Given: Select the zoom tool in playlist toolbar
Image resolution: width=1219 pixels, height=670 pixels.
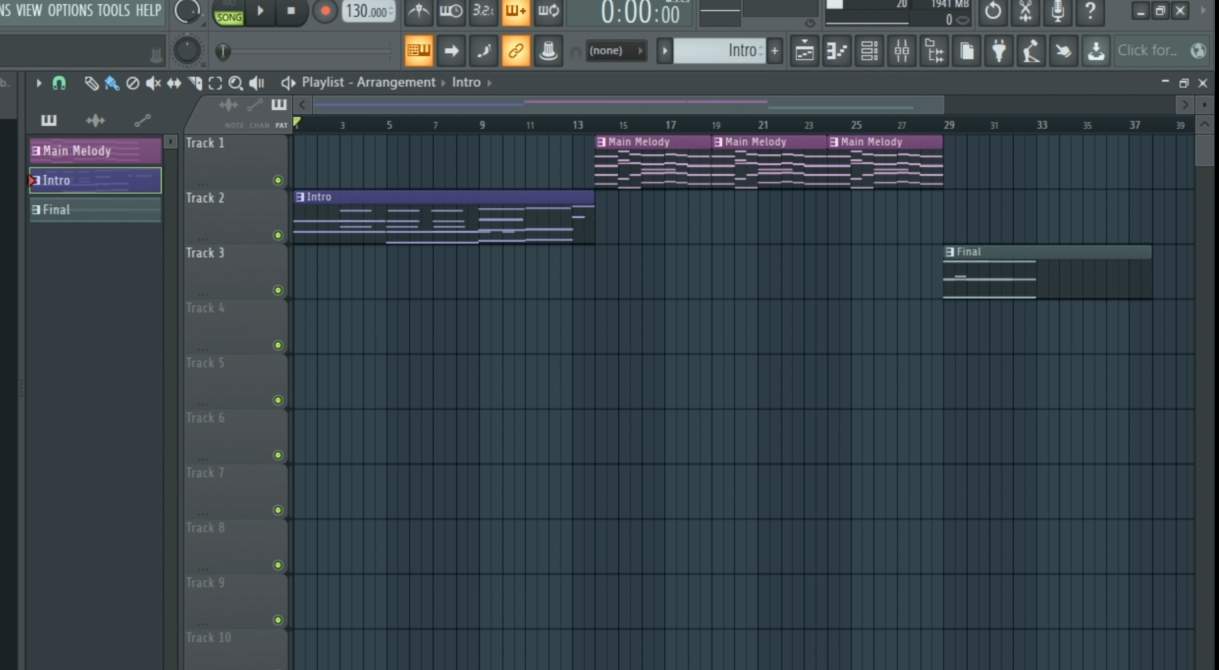Looking at the screenshot, I should pos(235,83).
